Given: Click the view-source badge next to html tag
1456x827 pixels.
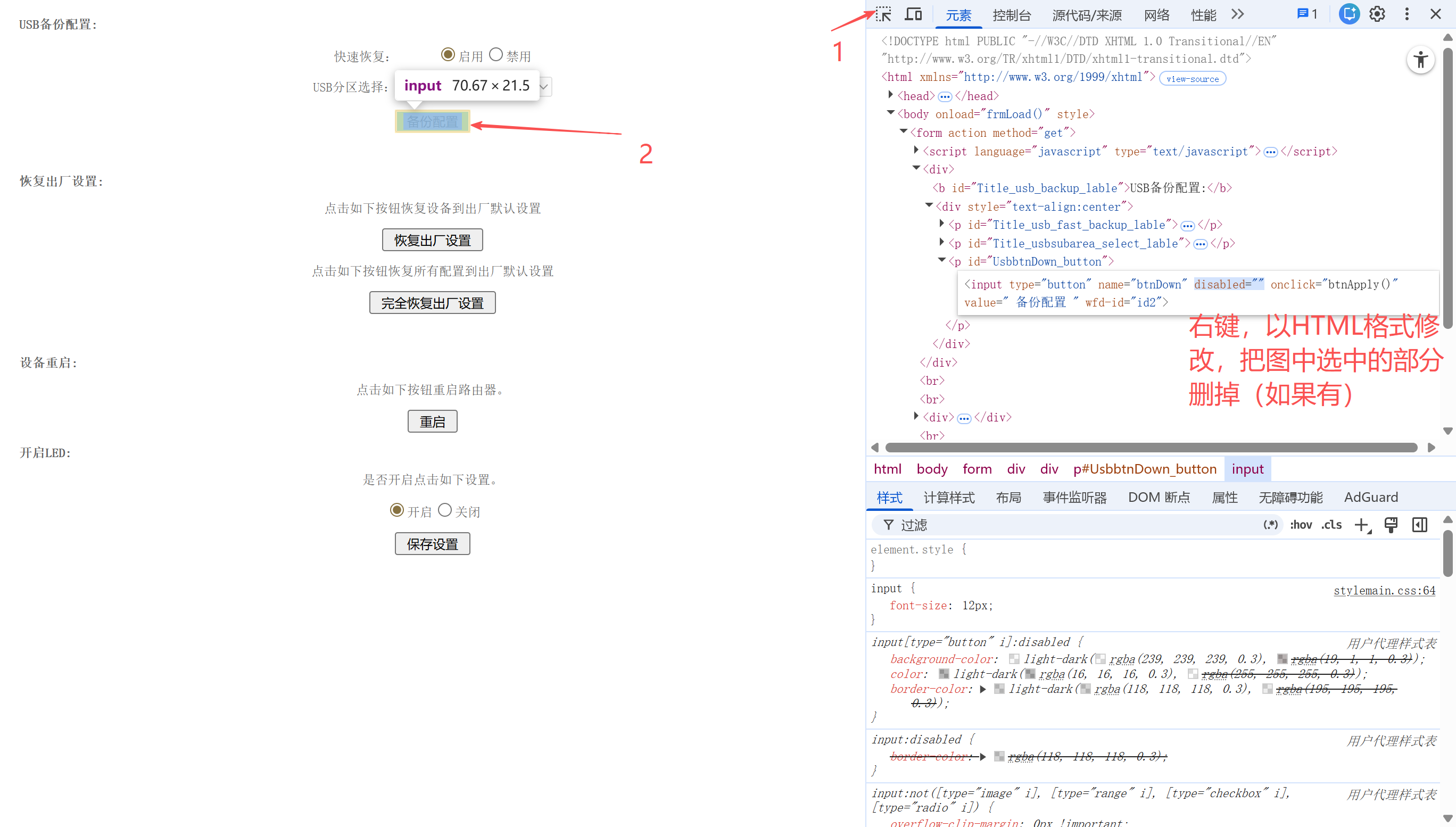Looking at the screenshot, I should pyautogui.click(x=1192, y=78).
